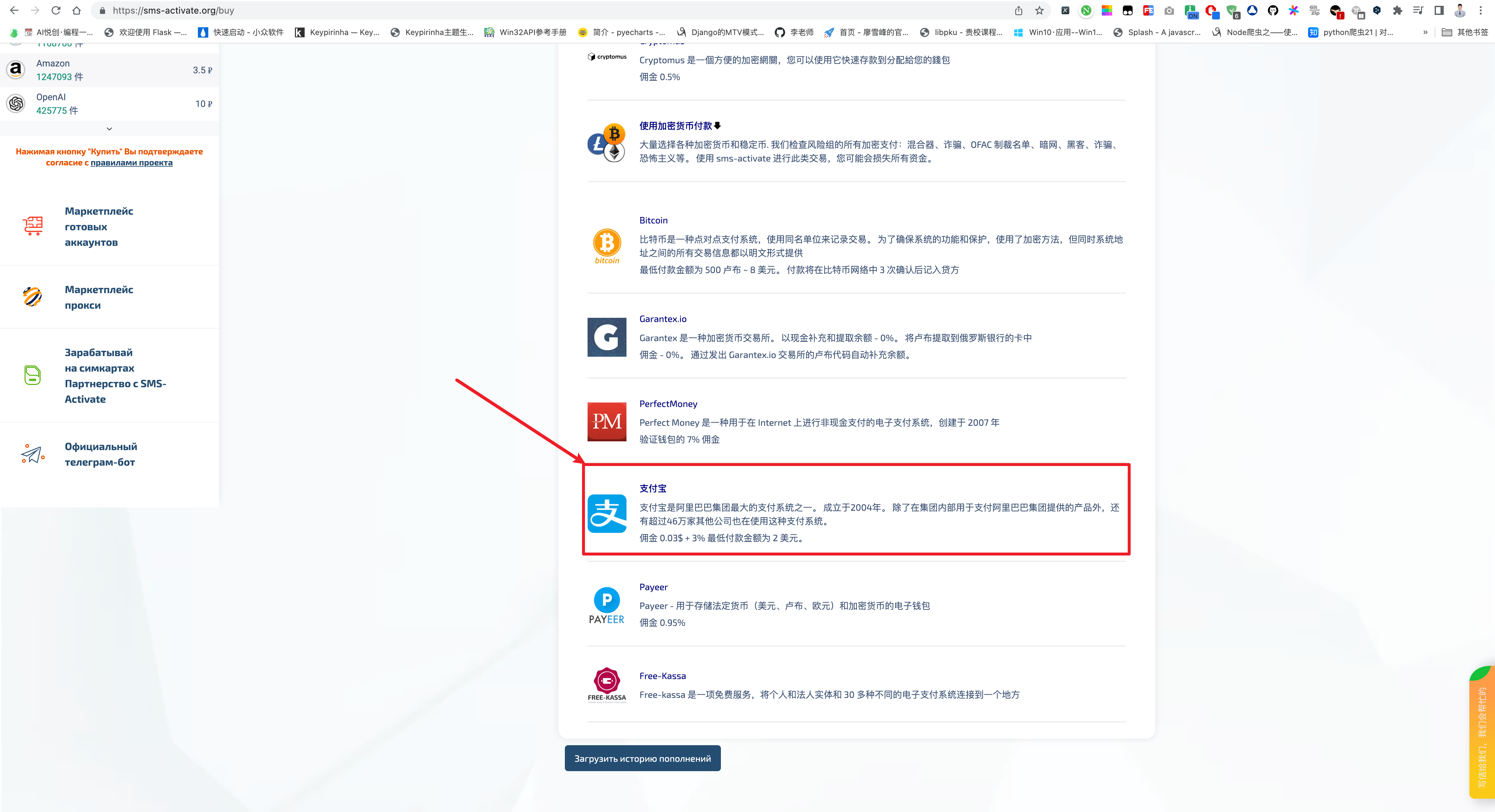Toggle browser side panel icon
The image size is (1495, 812).
(1439, 10)
